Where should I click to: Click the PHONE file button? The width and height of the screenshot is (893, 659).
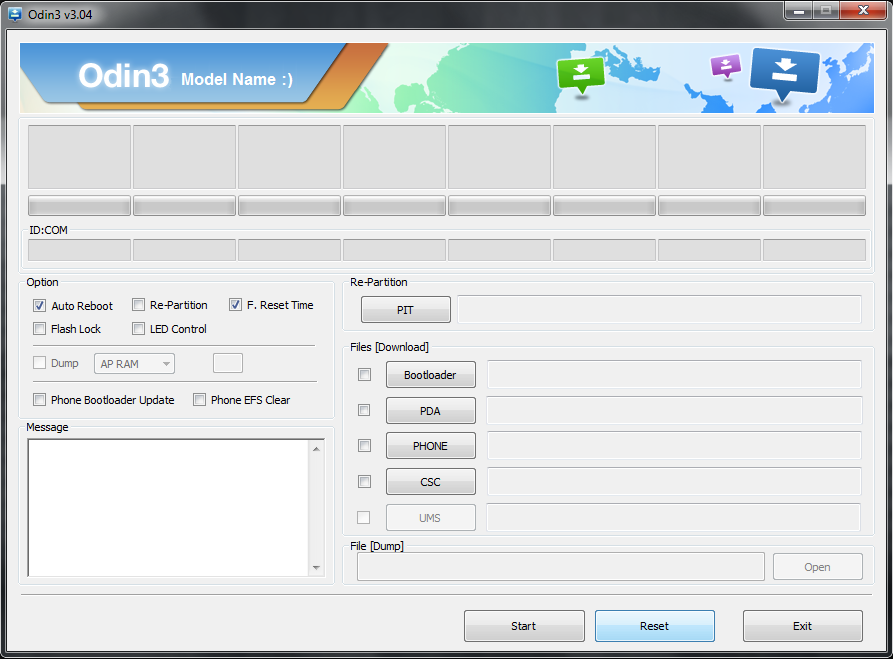pos(431,445)
